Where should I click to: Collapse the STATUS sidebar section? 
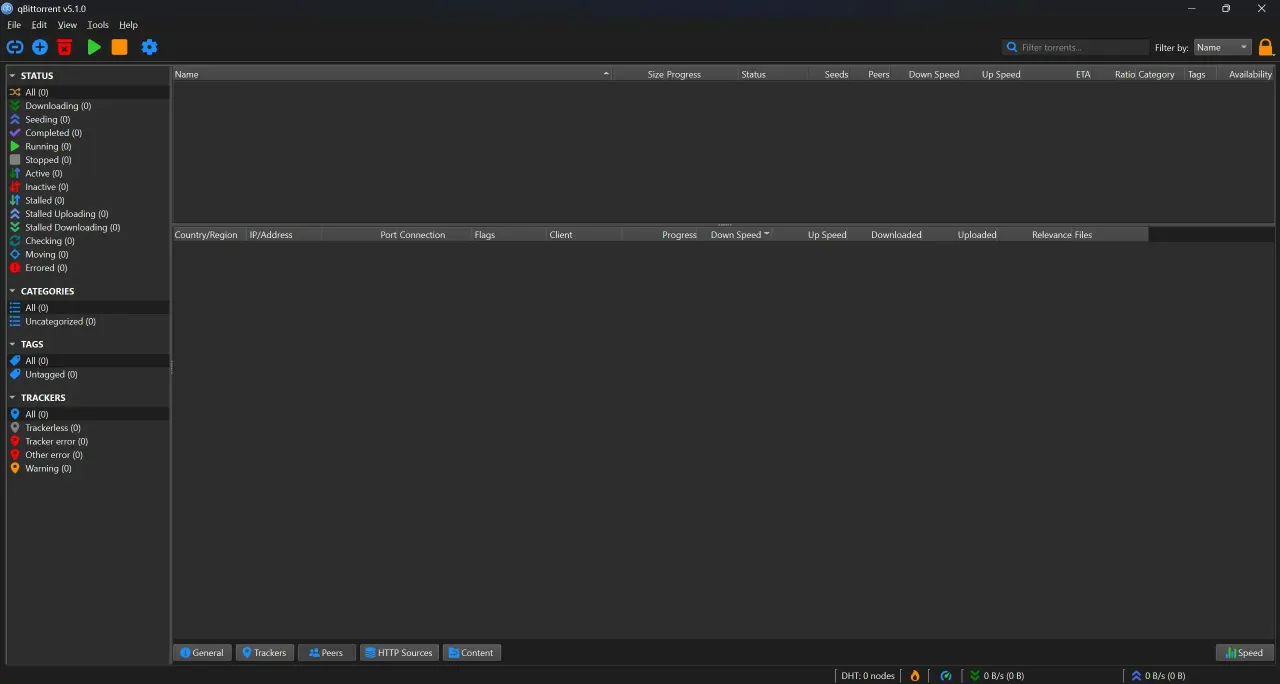click(12, 76)
